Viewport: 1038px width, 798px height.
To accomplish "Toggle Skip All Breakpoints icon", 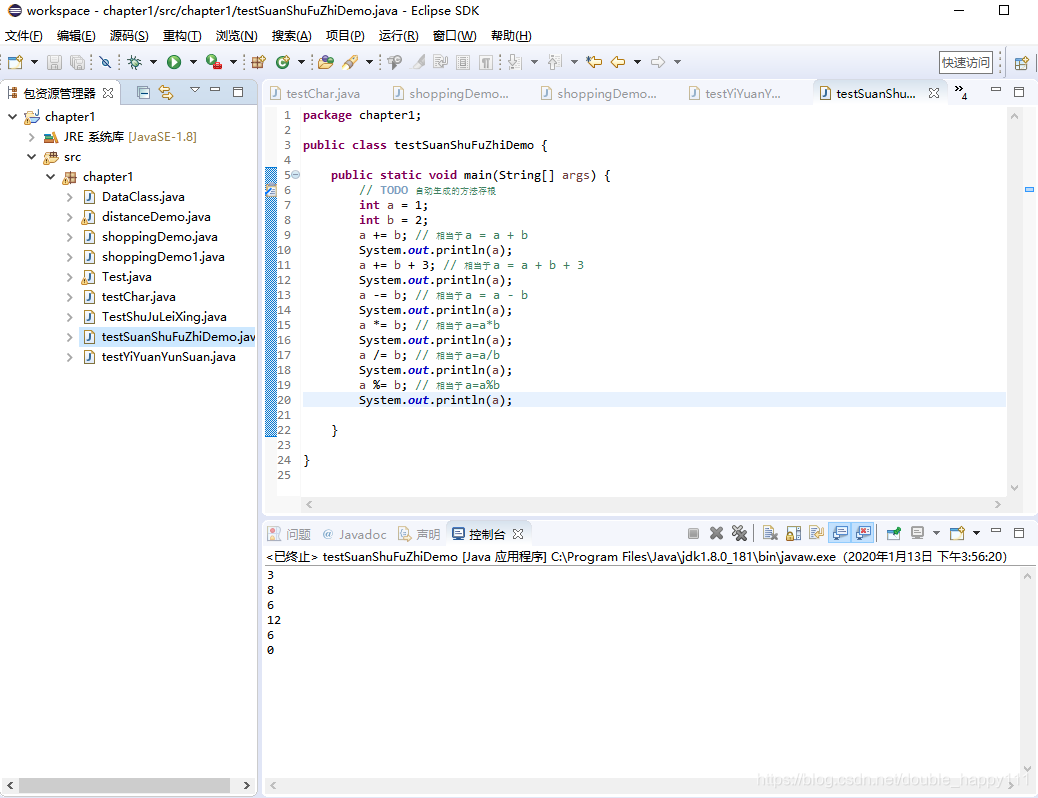I will tap(105, 62).
